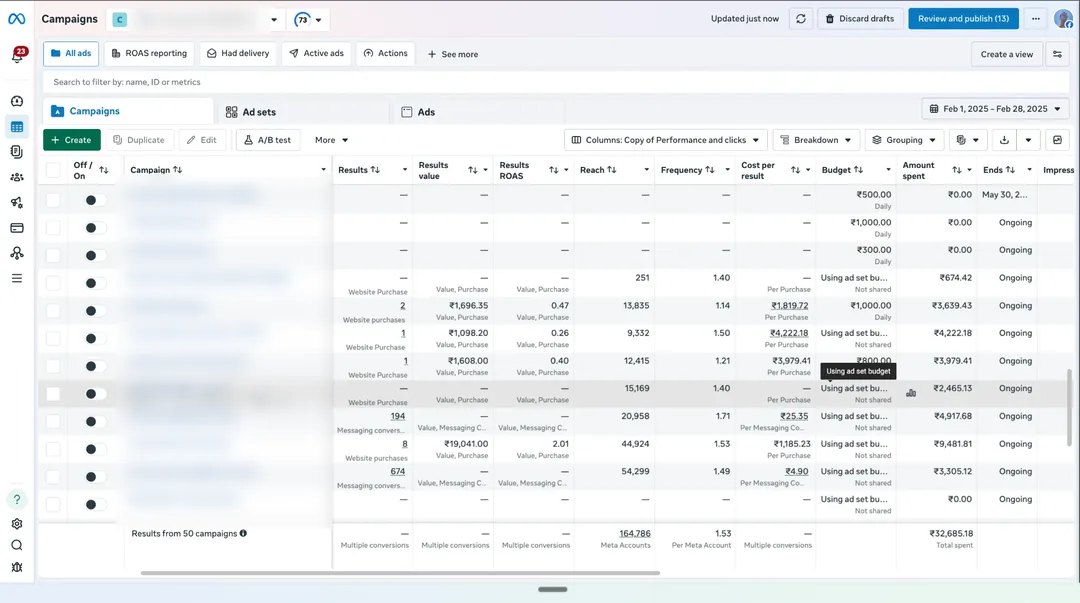Show info for Results from 50 campaigns

[243, 533]
